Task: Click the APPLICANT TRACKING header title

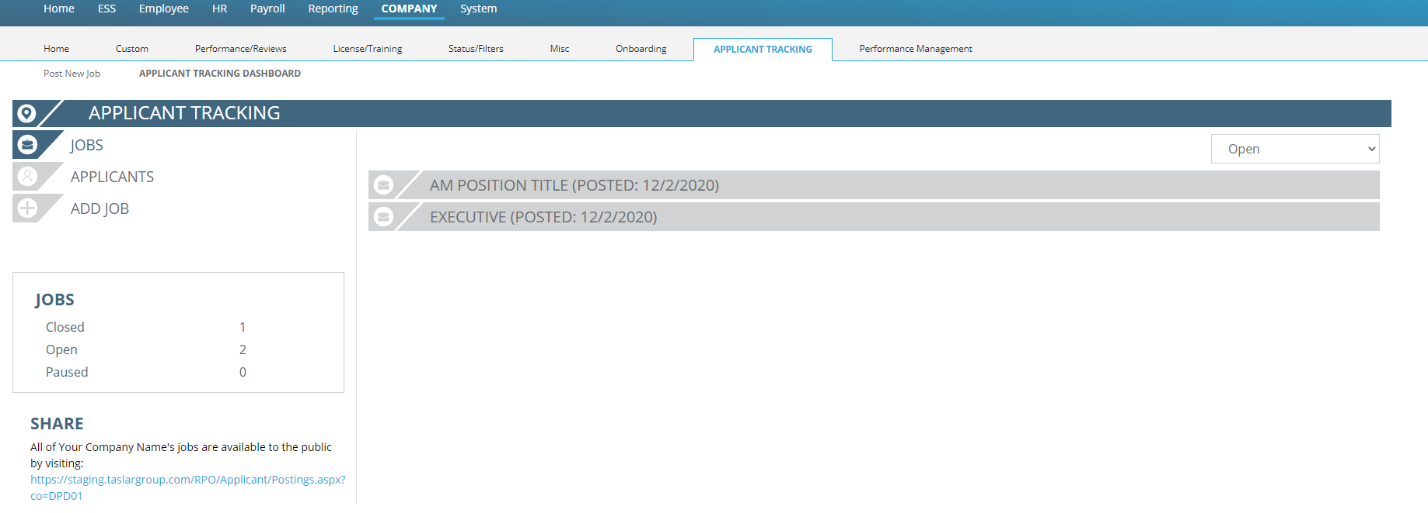Action: click(184, 113)
